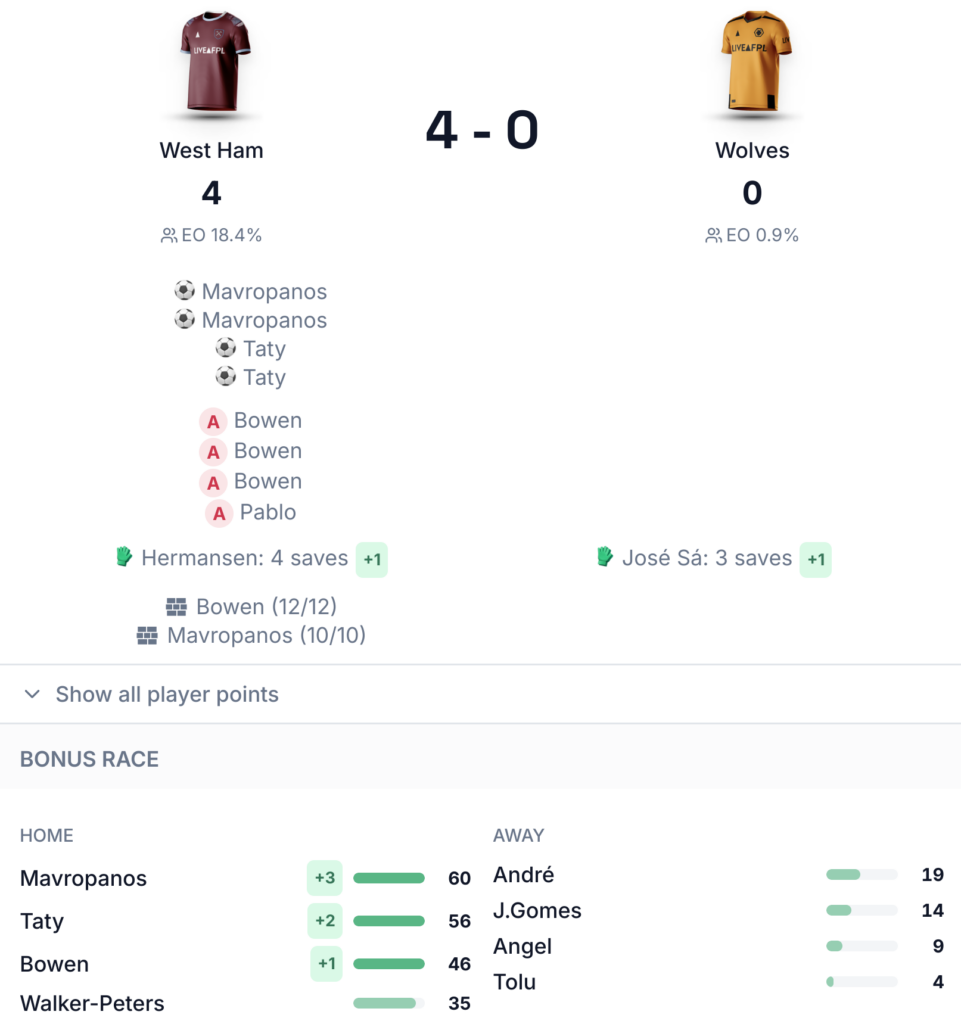Click Taty's +2 bonus badge
Image resolution: width=961 pixels, height=1024 pixels.
[325, 921]
